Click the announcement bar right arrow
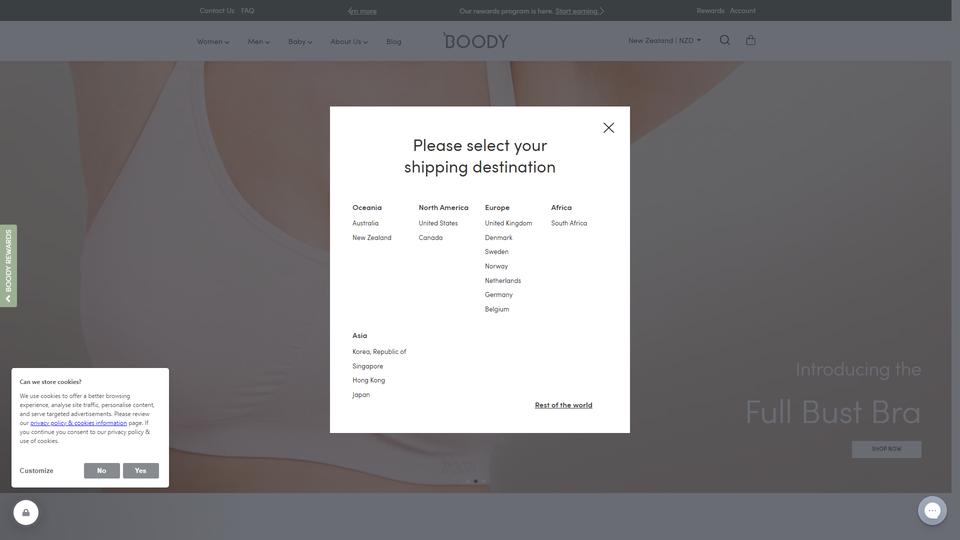 point(602,11)
